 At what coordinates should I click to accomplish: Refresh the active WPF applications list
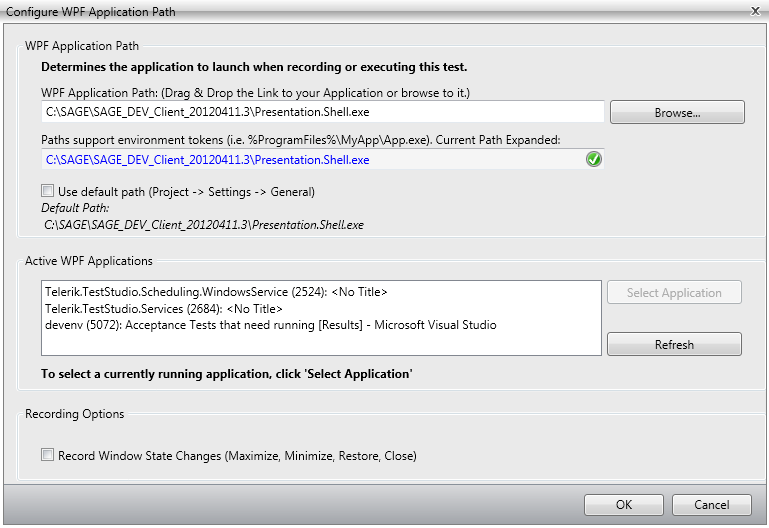674,344
